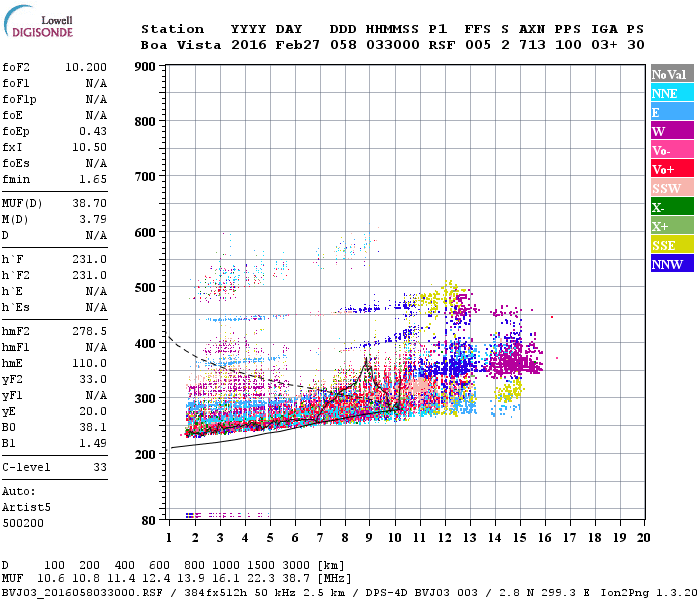Screen dimensions: 700x600
Task: Select the Vo+ red legend swatch
Action: [672, 169]
